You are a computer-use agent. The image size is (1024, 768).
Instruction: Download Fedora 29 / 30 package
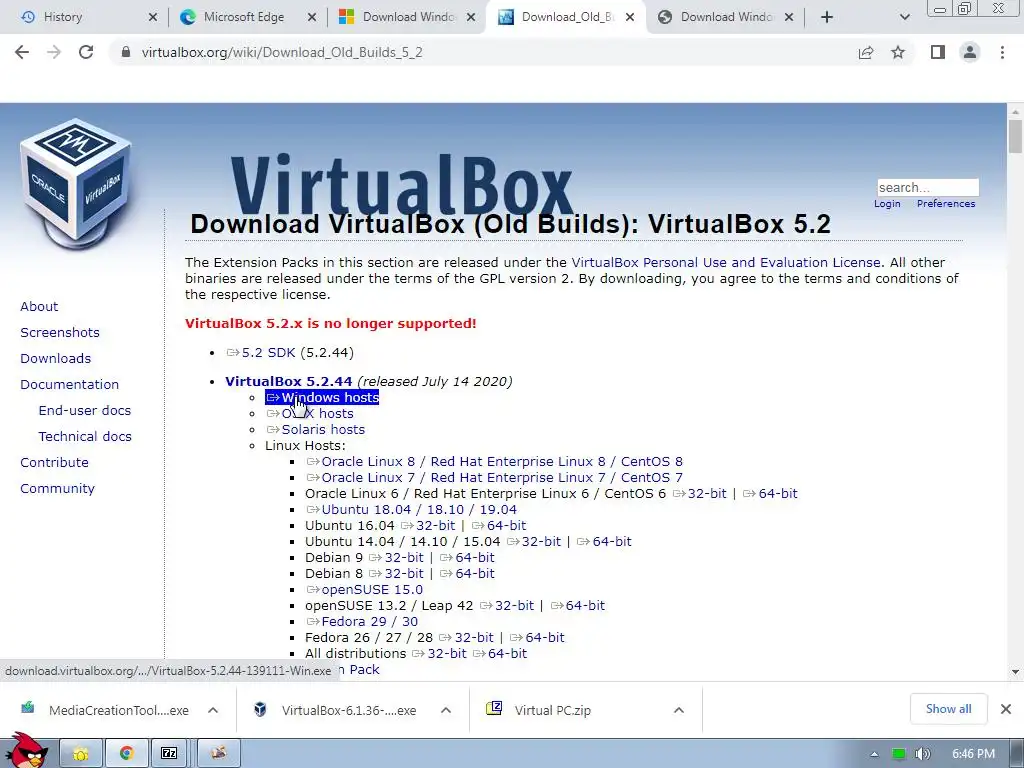coord(362,622)
